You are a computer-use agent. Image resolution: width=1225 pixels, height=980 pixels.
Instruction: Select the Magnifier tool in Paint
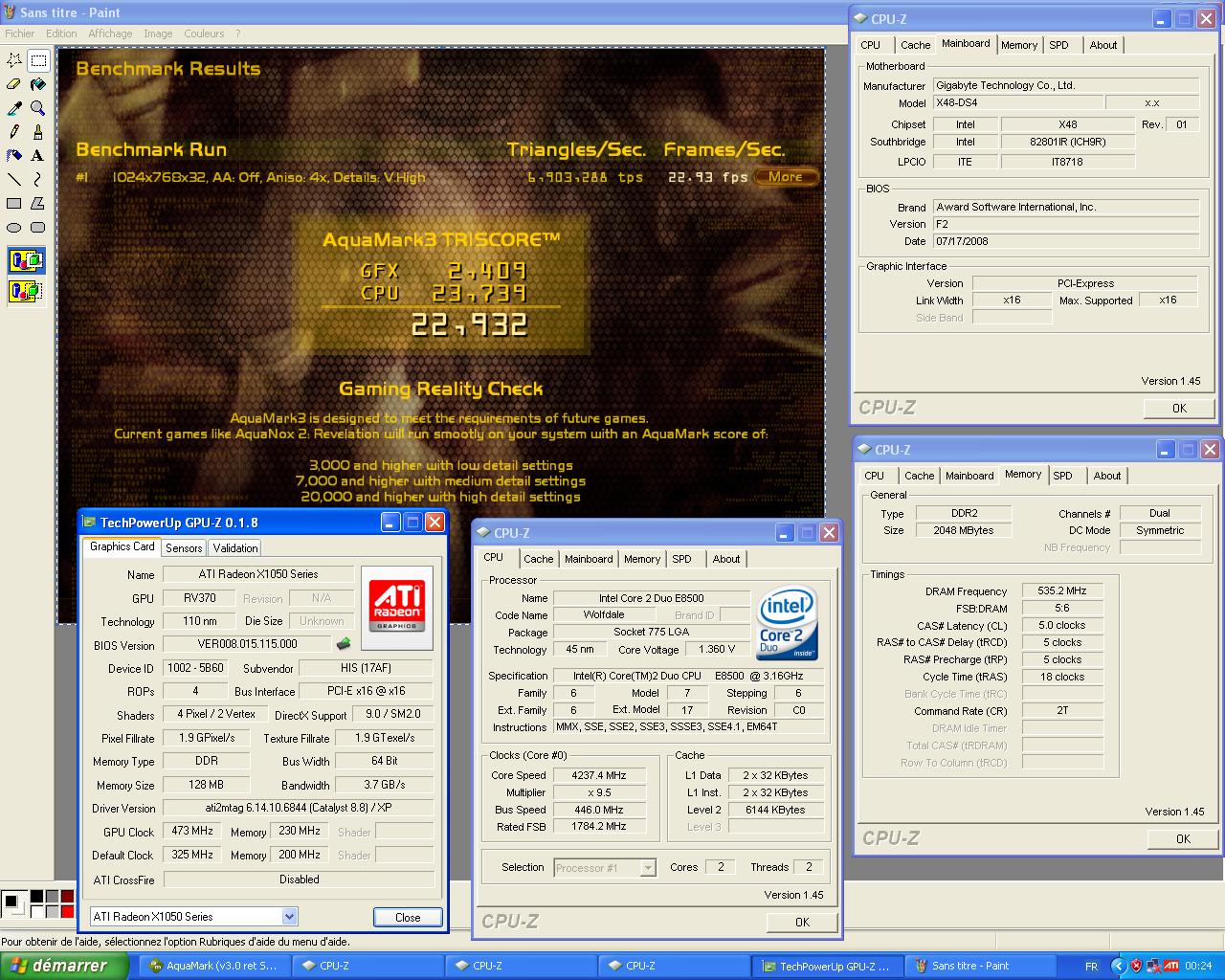tap(38, 108)
